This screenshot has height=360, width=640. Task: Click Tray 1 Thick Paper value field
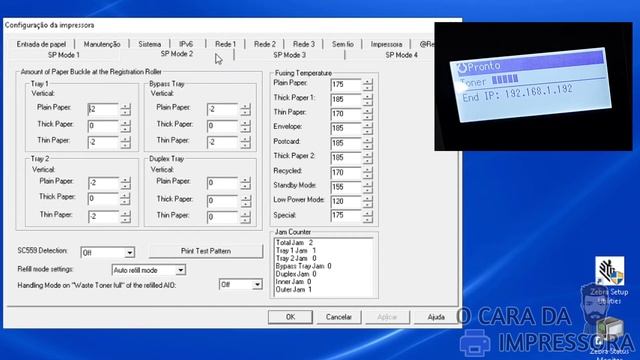coord(103,126)
